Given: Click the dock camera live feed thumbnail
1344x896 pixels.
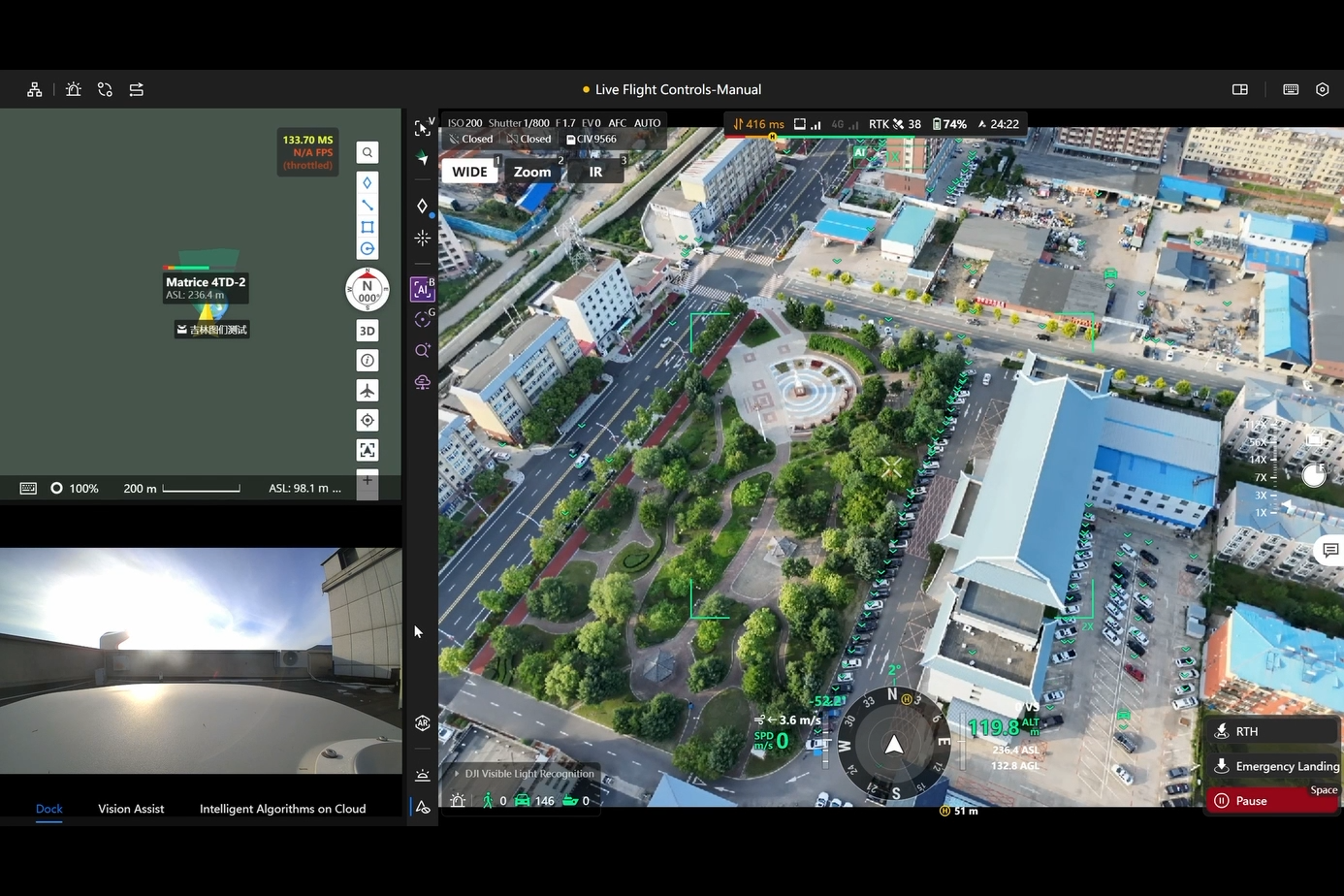Looking at the screenshot, I should click(201, 660).
